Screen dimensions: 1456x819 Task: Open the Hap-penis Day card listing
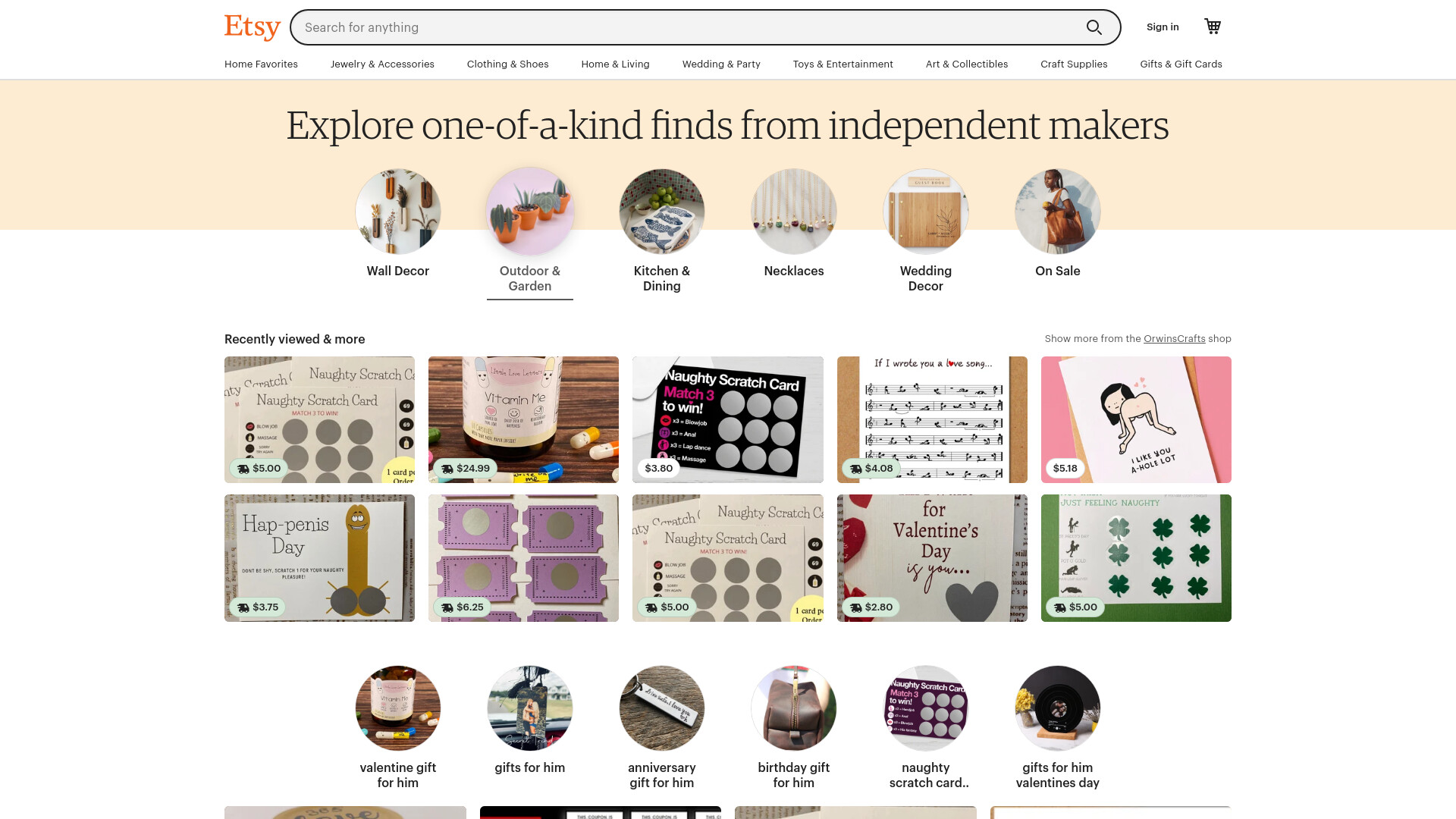pyautogui.click(x=319, y=558)
